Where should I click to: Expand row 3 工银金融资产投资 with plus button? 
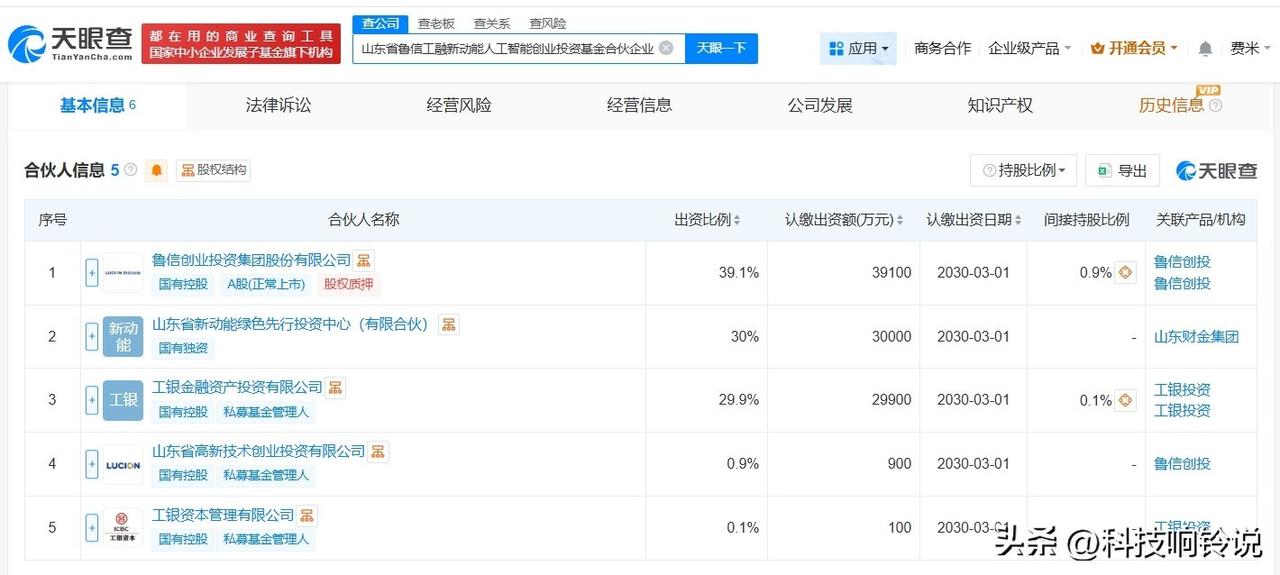point(92,400)
